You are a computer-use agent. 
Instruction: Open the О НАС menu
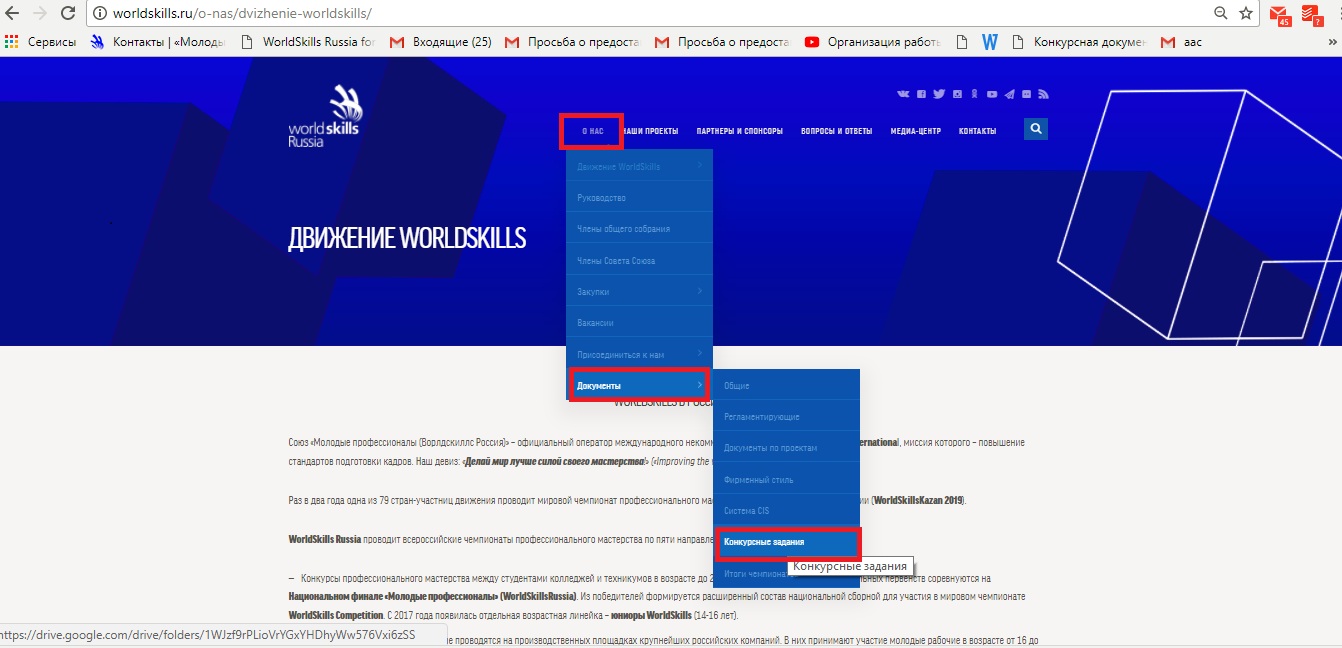pos(593,131)
